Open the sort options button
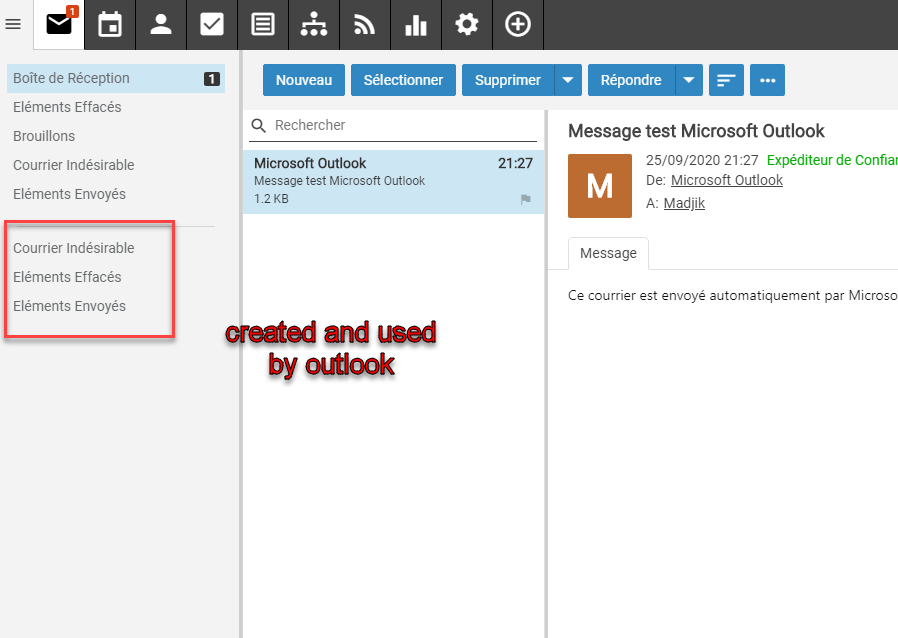This screenshot has width=898, height=638. pos(727,80)
